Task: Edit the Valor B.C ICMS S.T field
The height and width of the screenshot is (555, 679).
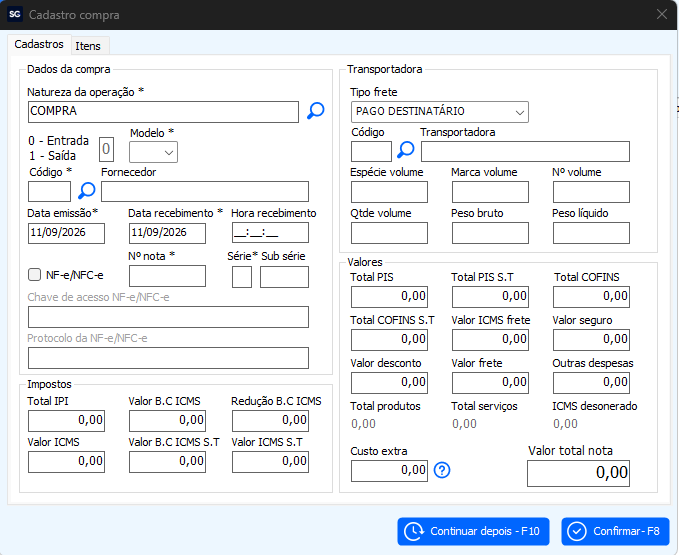Action: pyautogui.click(x=167, y=462)
